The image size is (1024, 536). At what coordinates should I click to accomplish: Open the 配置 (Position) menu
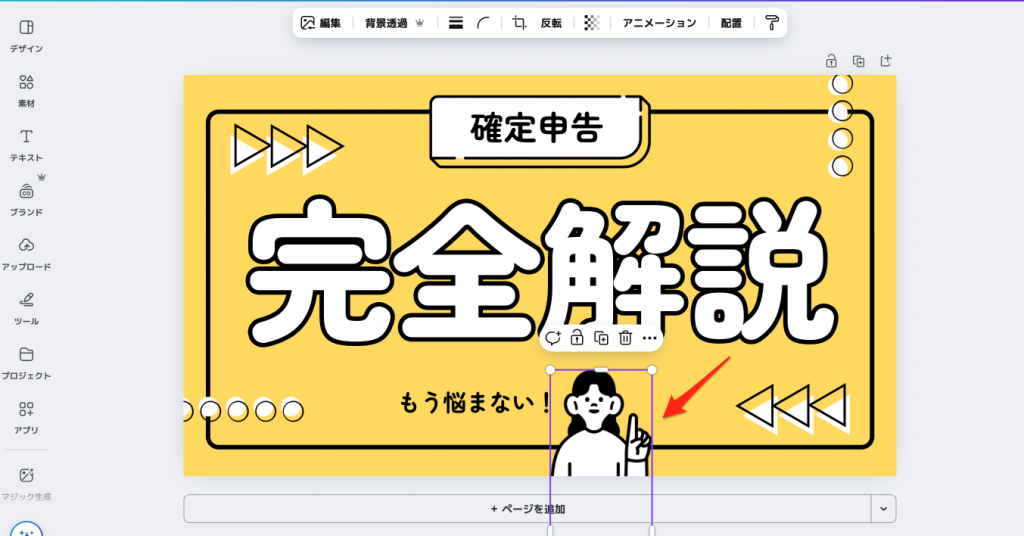tap(731, 22)
